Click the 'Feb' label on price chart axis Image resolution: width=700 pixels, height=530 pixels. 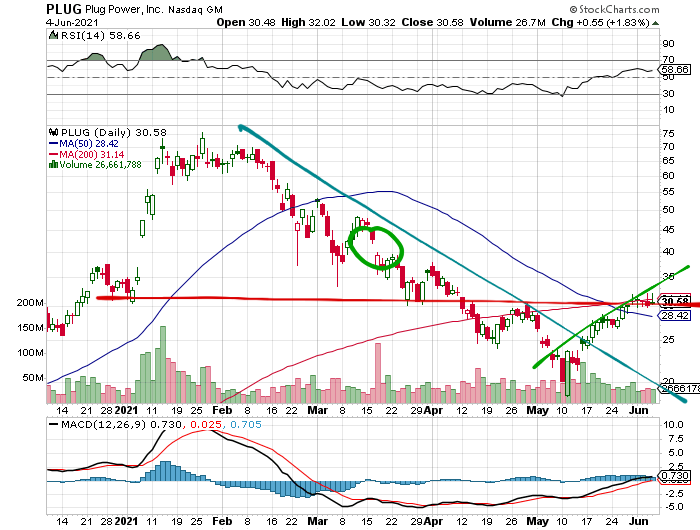[x=222, y=410]
